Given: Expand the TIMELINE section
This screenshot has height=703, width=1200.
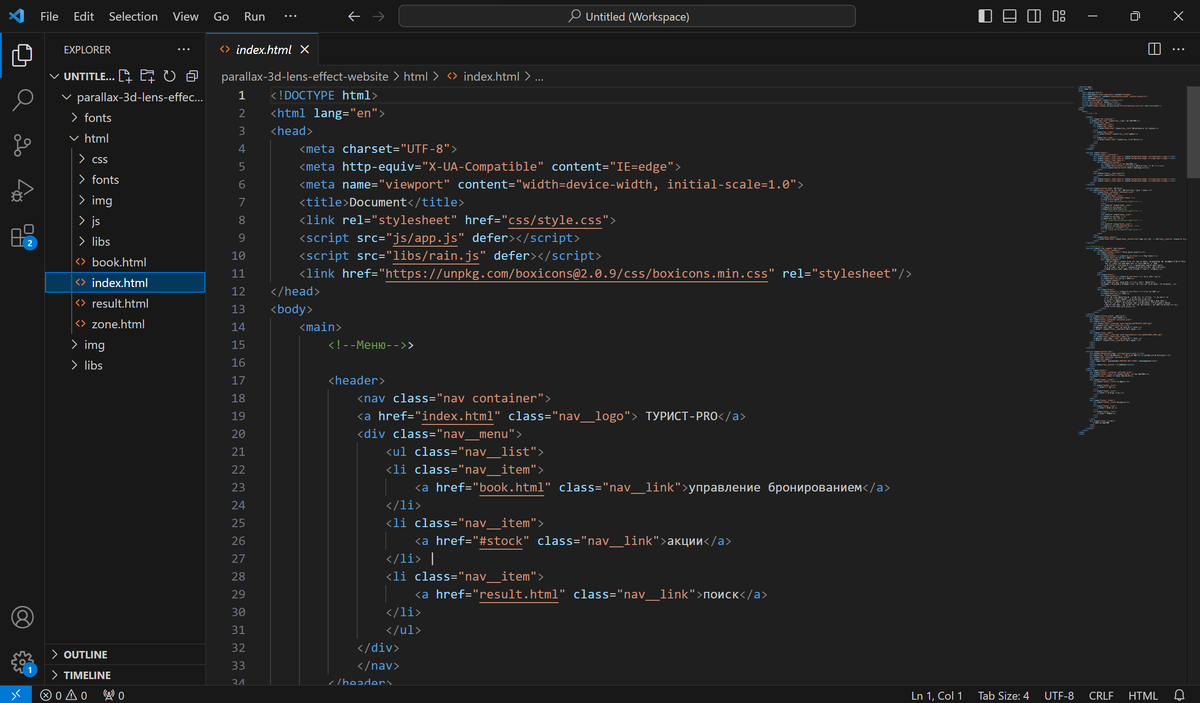Looking at the screenshot, I should tap(87, 675).
